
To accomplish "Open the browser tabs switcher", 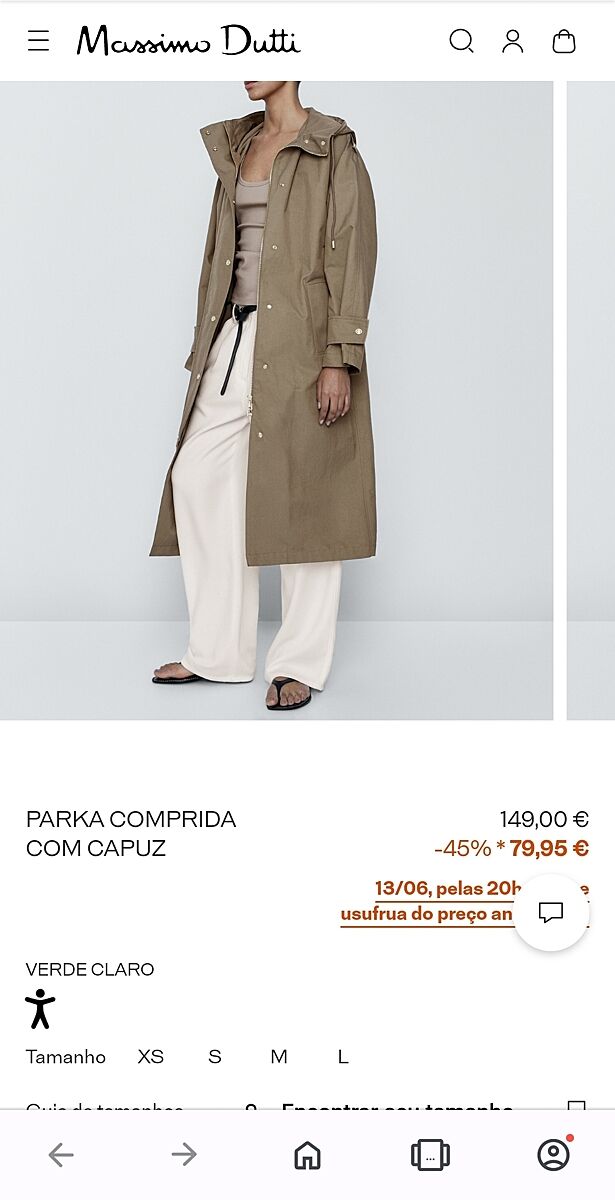I will coord(430,1155).
